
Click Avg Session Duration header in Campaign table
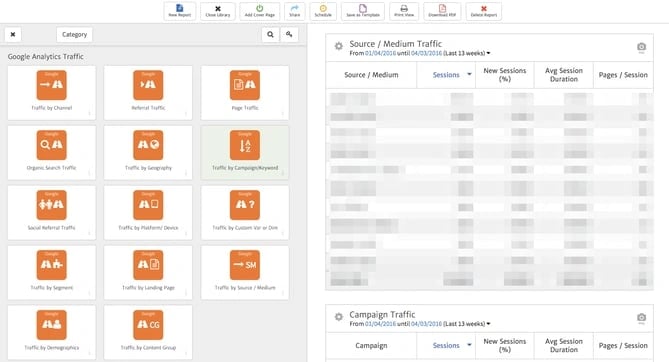coord(564,345)
